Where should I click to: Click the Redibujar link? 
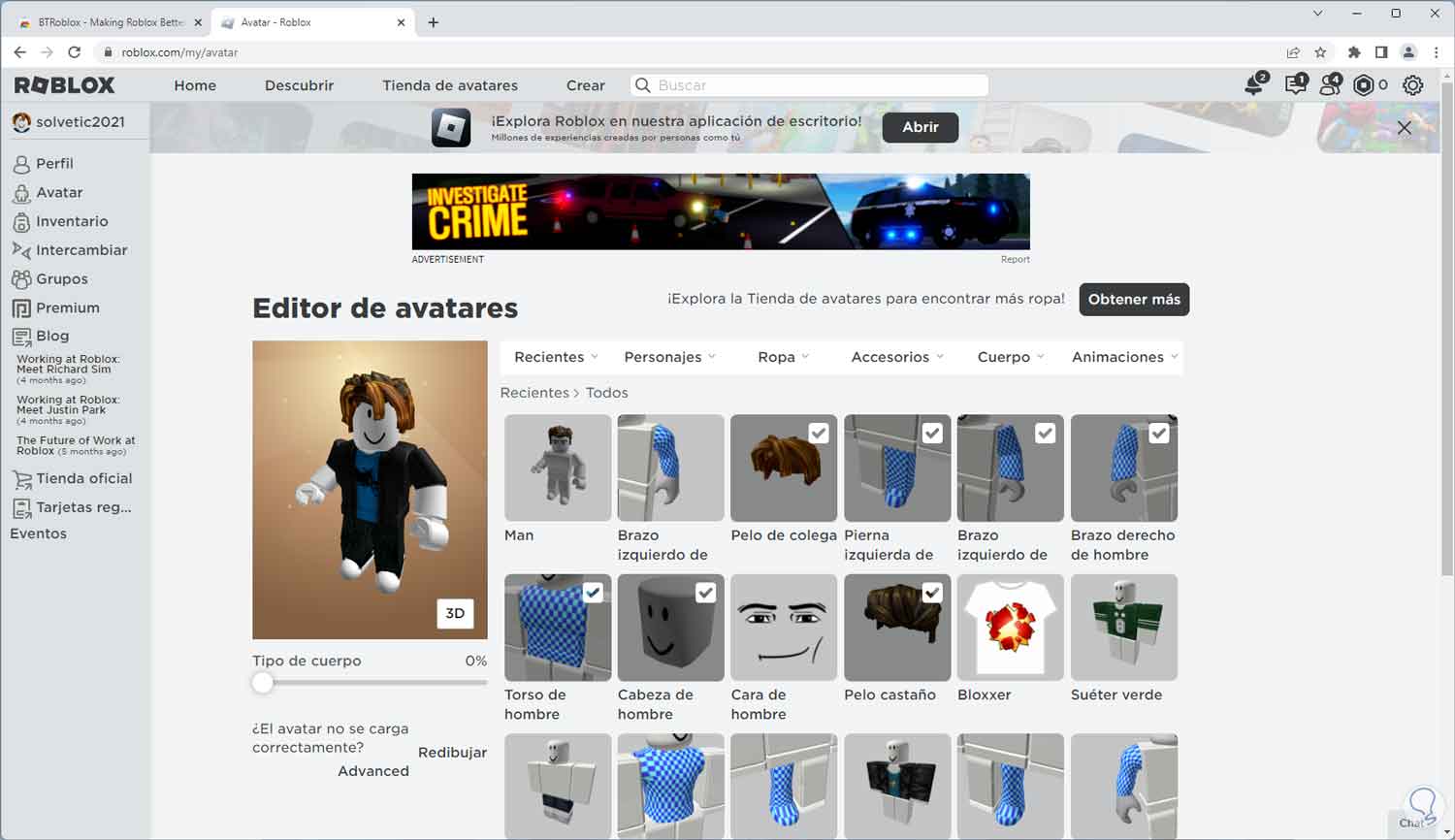(452, 753)
